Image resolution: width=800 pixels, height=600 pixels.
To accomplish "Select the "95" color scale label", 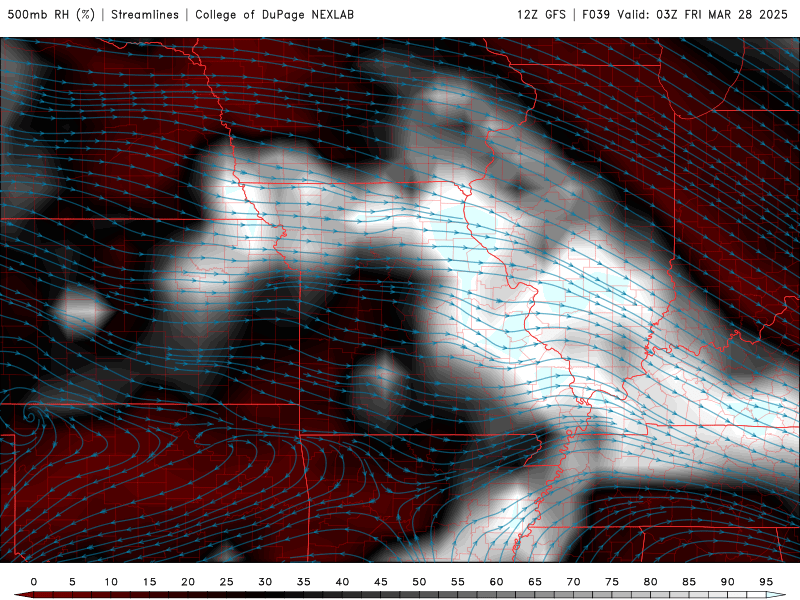I will pos(766,582).
